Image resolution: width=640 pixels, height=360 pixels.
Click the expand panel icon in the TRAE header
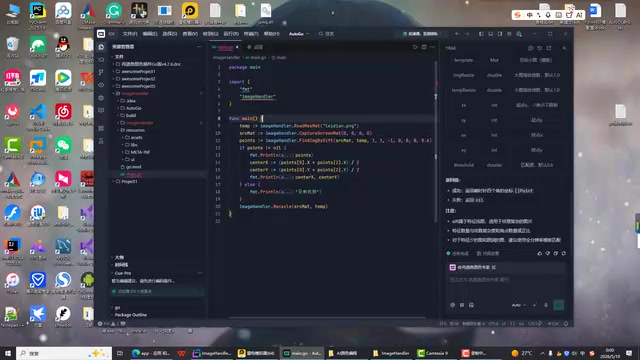click(549, 48)
